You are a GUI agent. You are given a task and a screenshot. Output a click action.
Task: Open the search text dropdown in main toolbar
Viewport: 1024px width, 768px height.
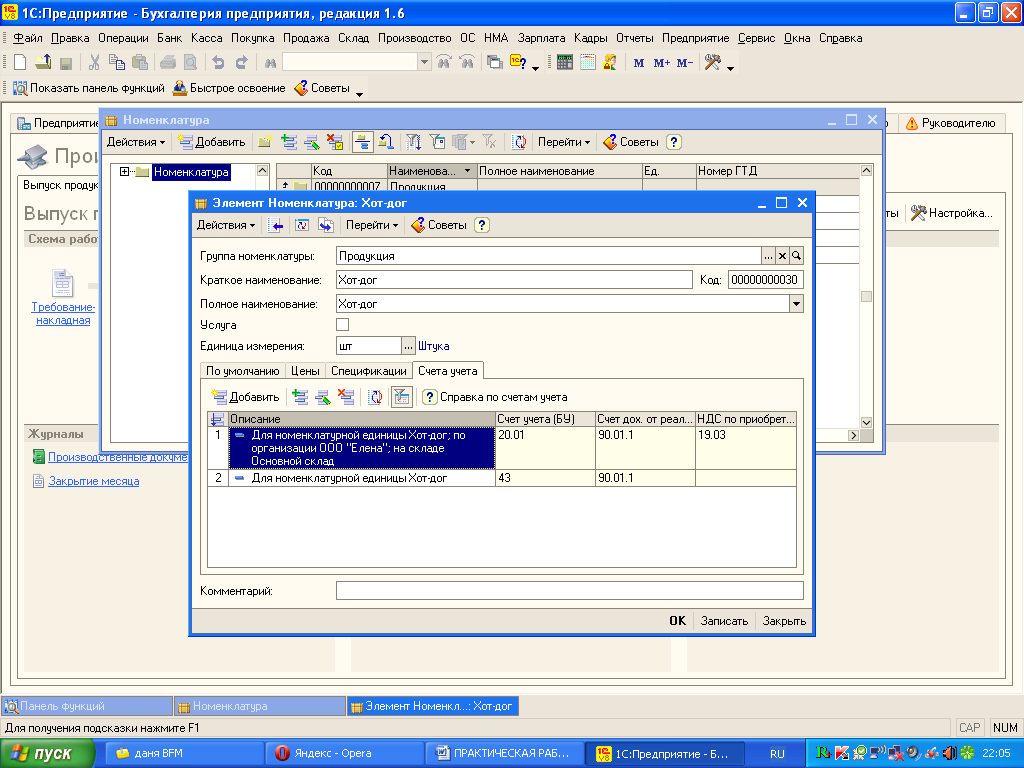(x=424, y=63)
